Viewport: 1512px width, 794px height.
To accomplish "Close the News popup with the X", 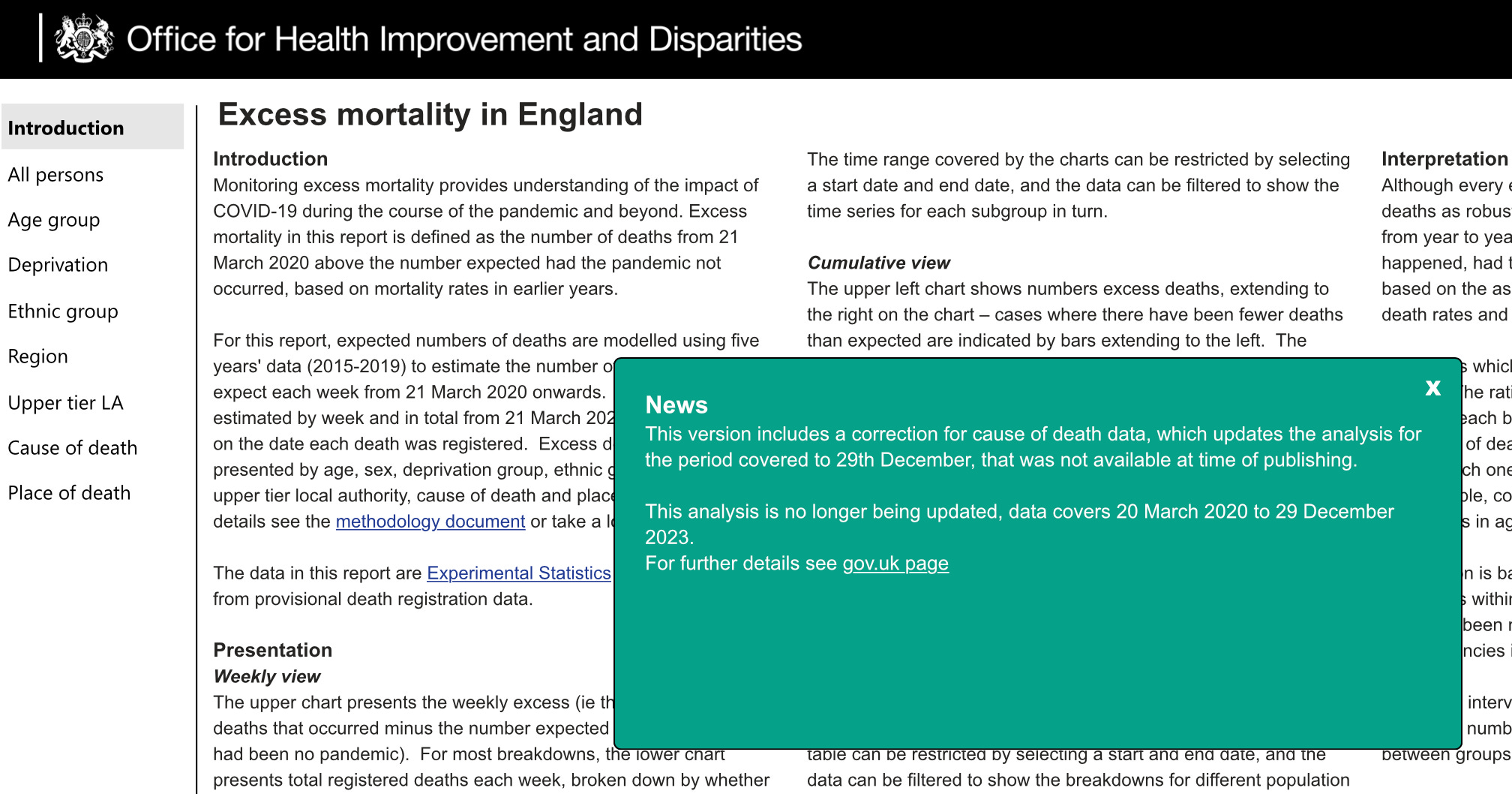I will 1432,387.
